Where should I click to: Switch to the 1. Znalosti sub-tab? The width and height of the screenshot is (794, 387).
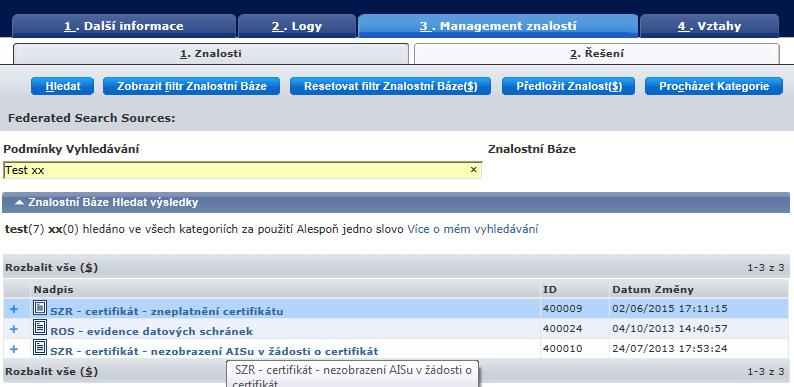pyautogui.click(x=211, y=54)
